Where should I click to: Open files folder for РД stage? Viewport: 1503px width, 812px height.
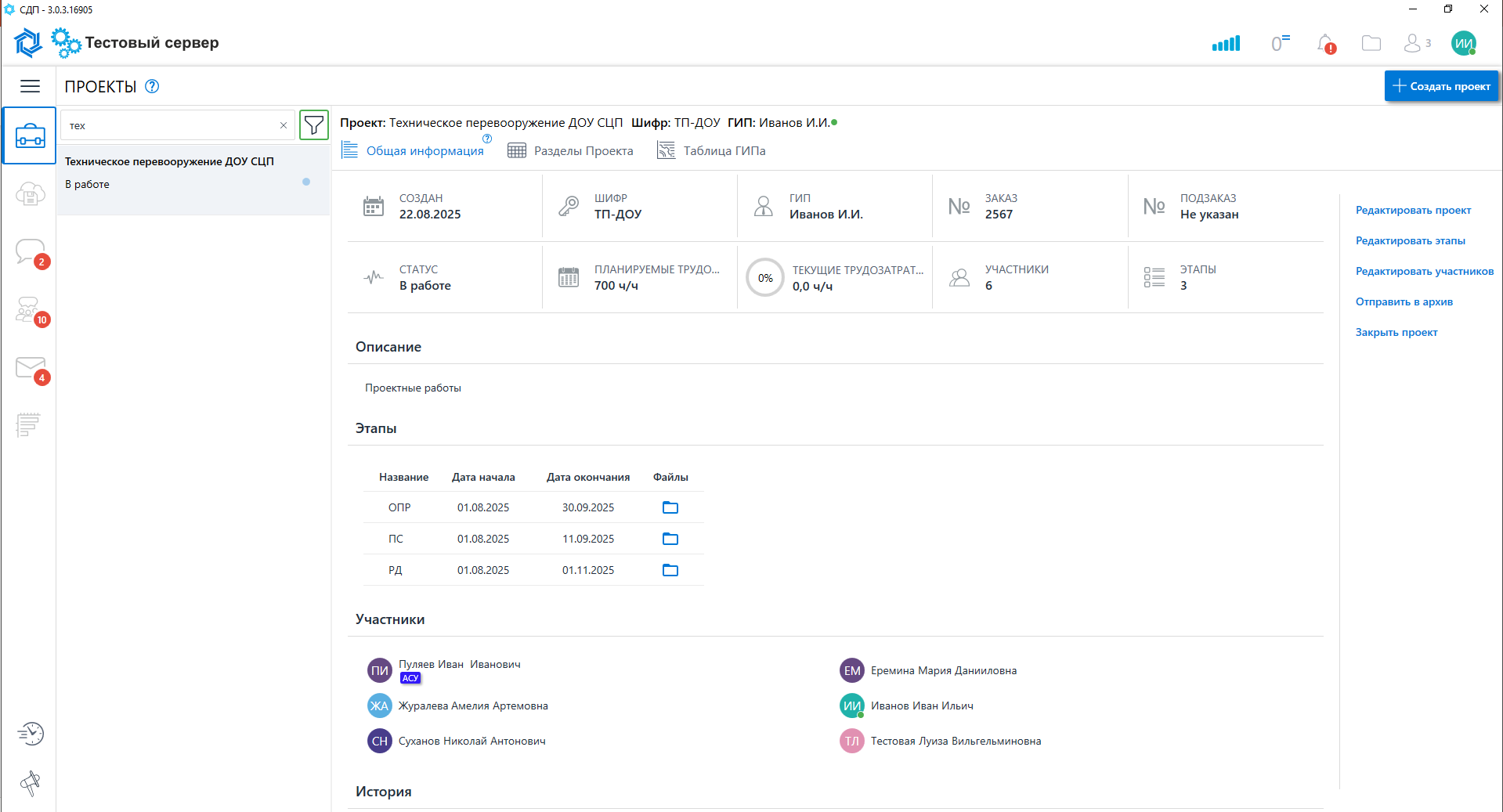670,570
